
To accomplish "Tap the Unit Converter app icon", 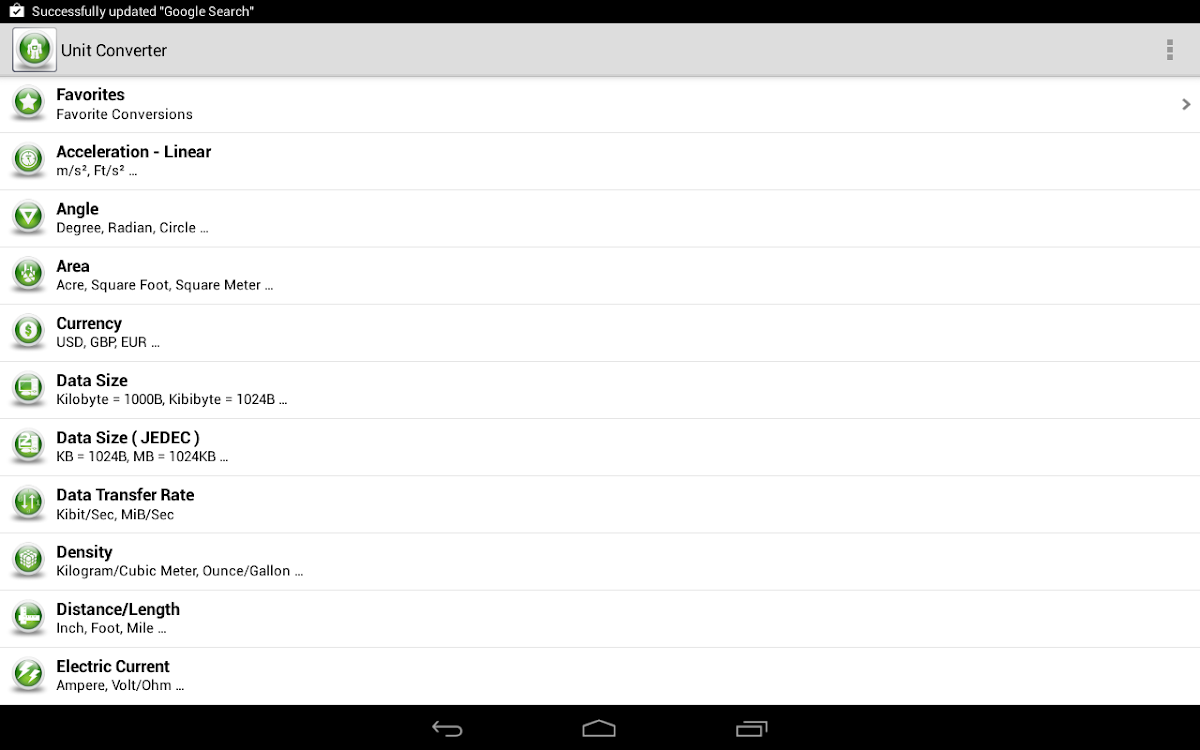I will point(34,49).
